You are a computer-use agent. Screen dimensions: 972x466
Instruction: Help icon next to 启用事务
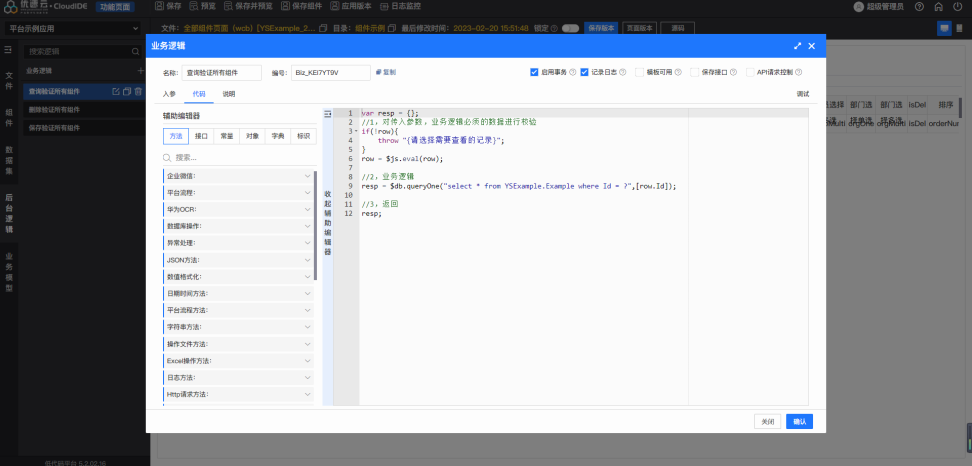point(573,73)
